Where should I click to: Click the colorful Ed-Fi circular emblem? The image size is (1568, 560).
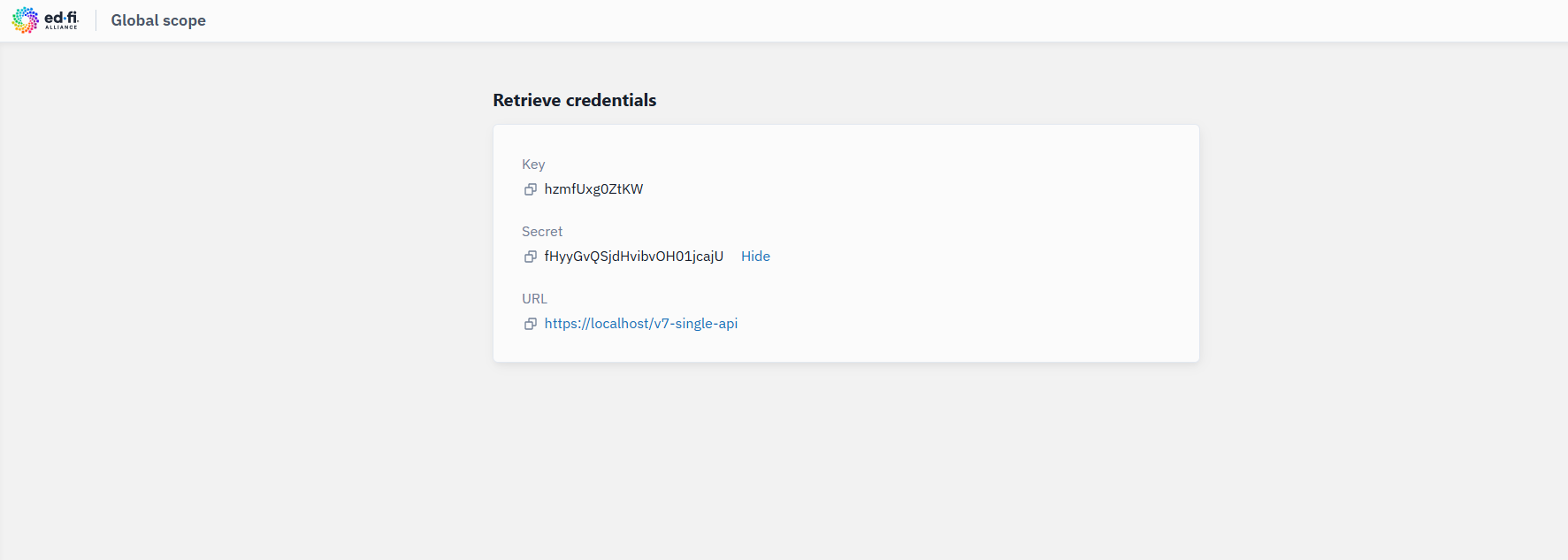tap(24, 19)
